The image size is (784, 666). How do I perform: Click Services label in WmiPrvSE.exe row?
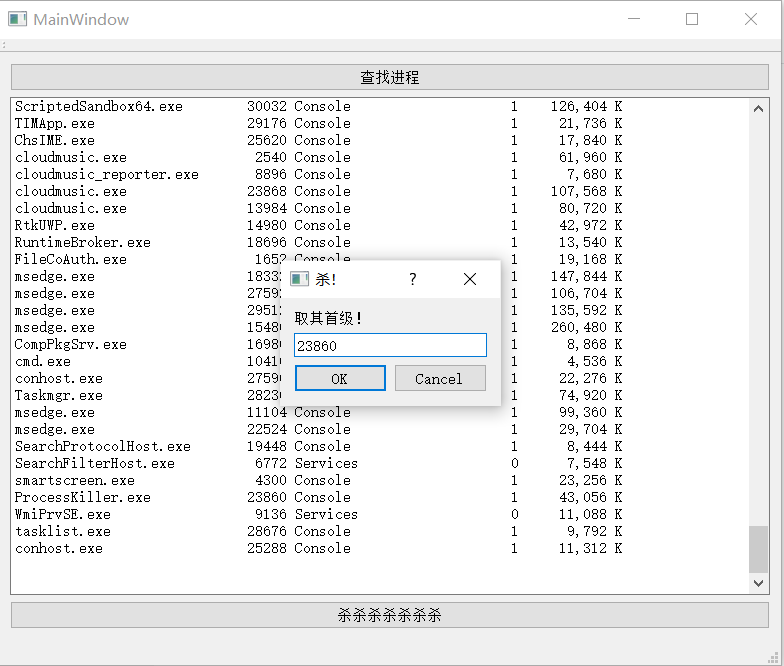pos(326,514)
